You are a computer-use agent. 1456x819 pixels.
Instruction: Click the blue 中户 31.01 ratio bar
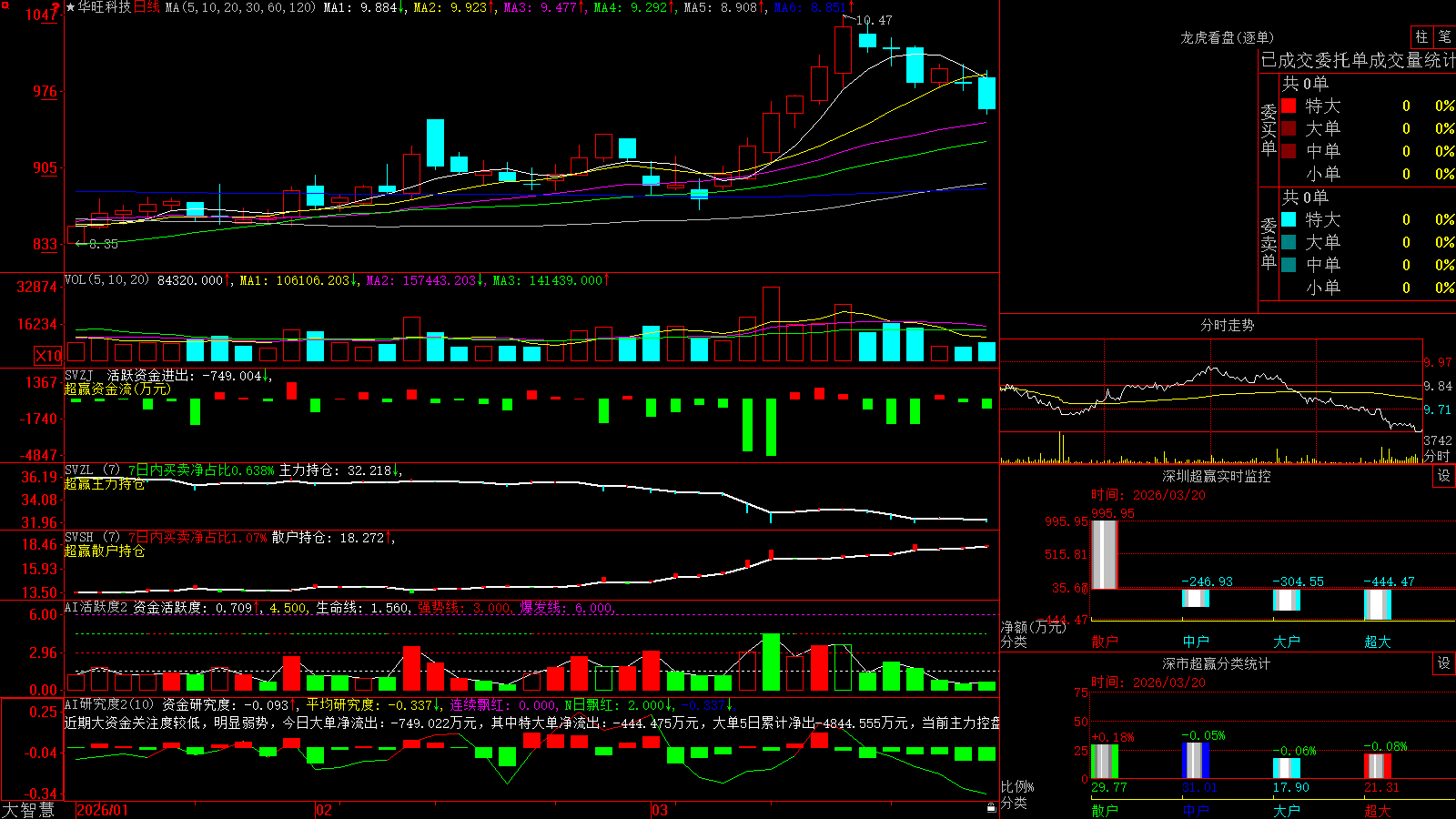pyautogui.click(x=1196, y=761)
